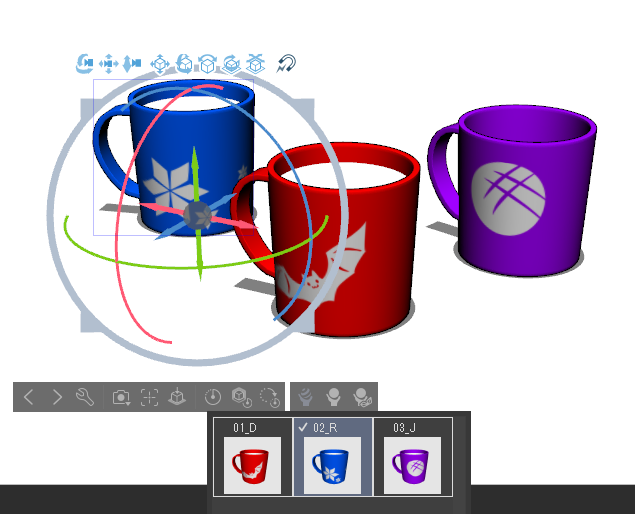Select previous 3D object with left arrow

(28, 397)
